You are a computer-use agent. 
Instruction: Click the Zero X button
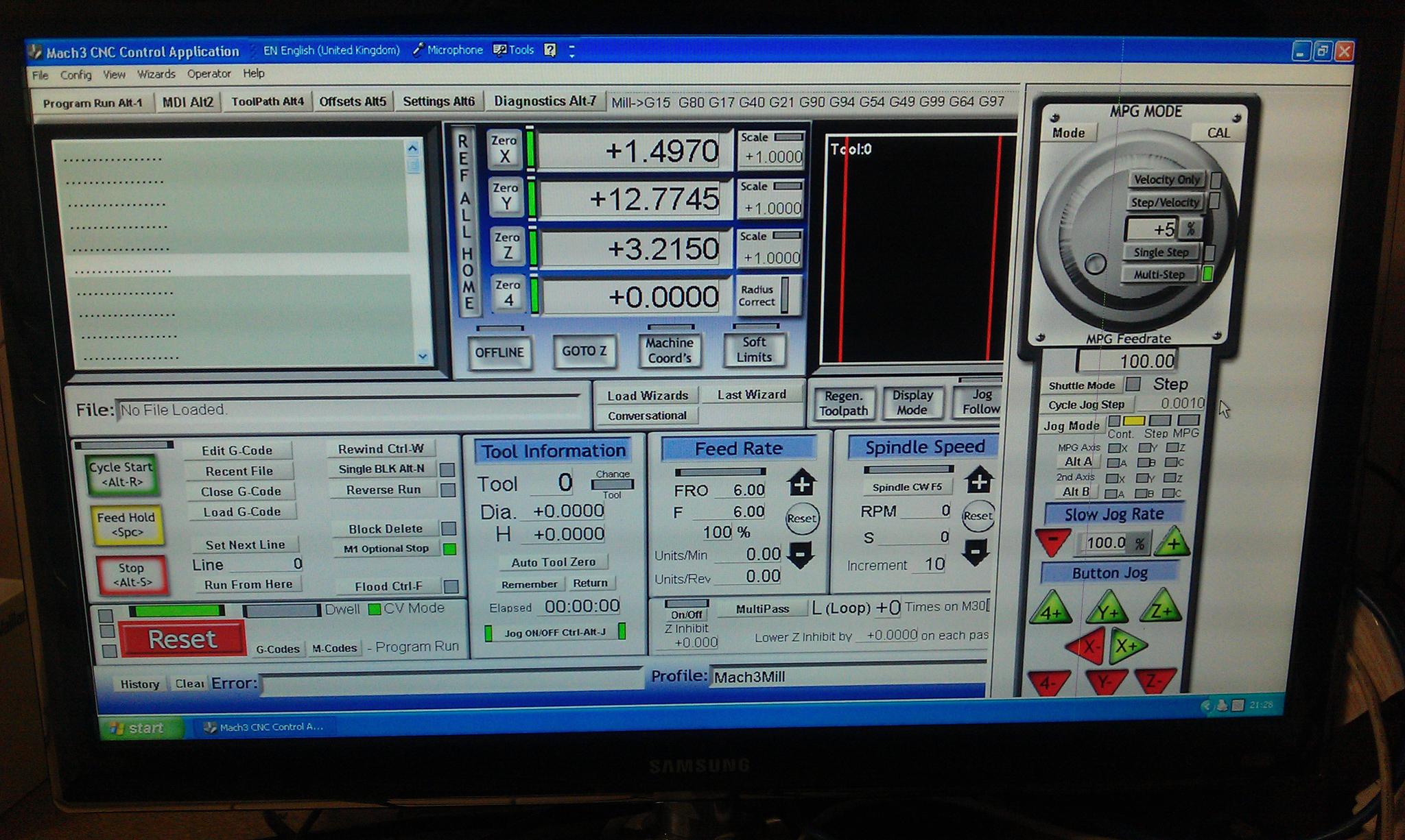tap(504, 149)
